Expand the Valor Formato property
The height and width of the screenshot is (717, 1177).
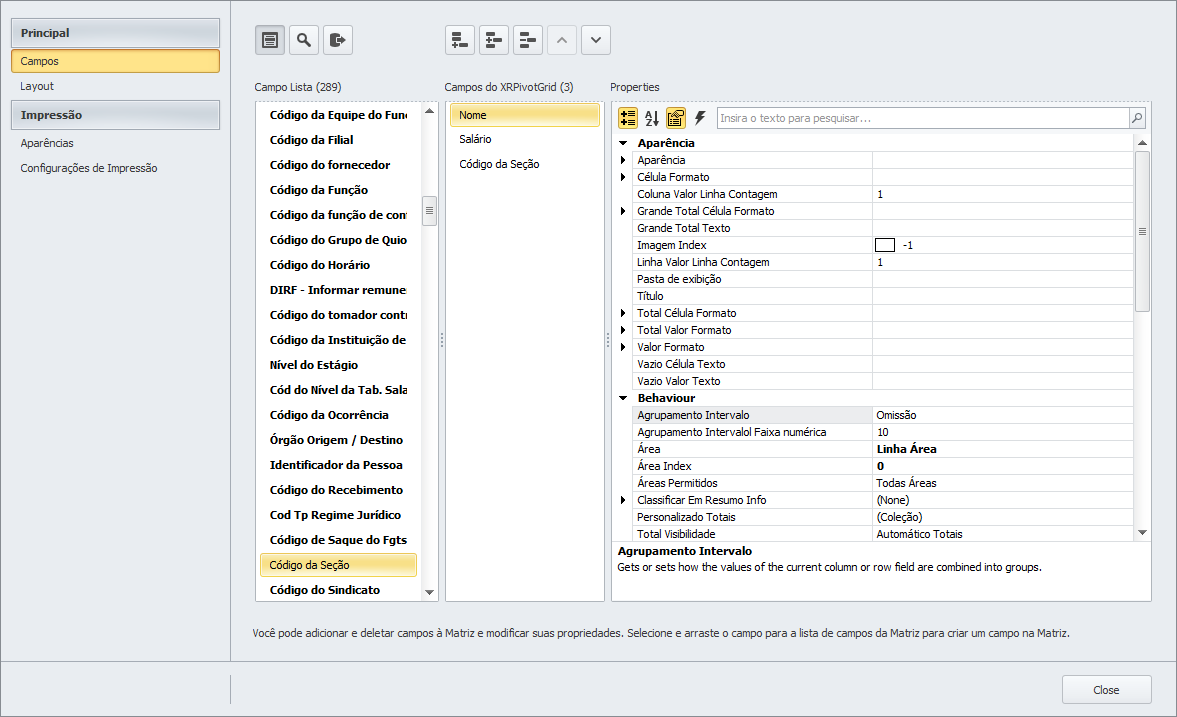623,347
